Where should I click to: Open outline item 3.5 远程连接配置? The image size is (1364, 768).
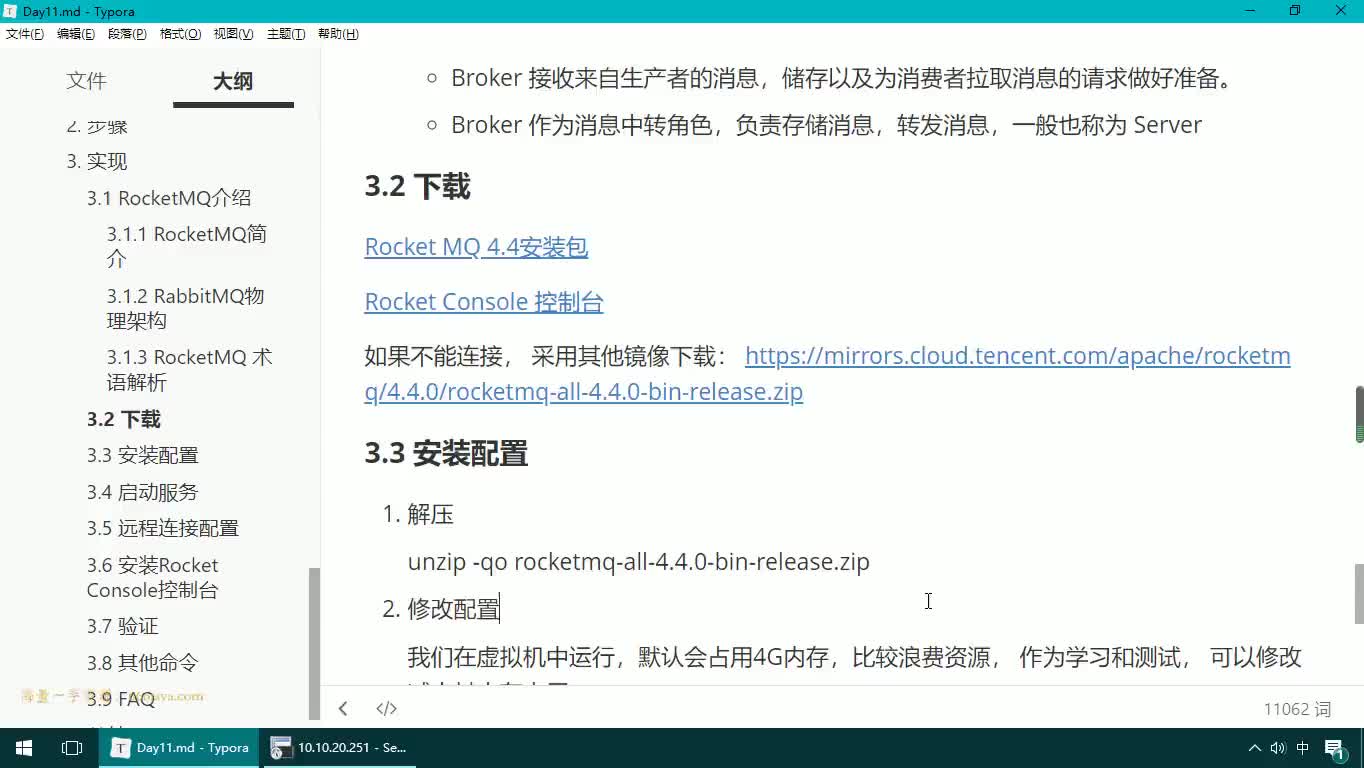[163, 528]
